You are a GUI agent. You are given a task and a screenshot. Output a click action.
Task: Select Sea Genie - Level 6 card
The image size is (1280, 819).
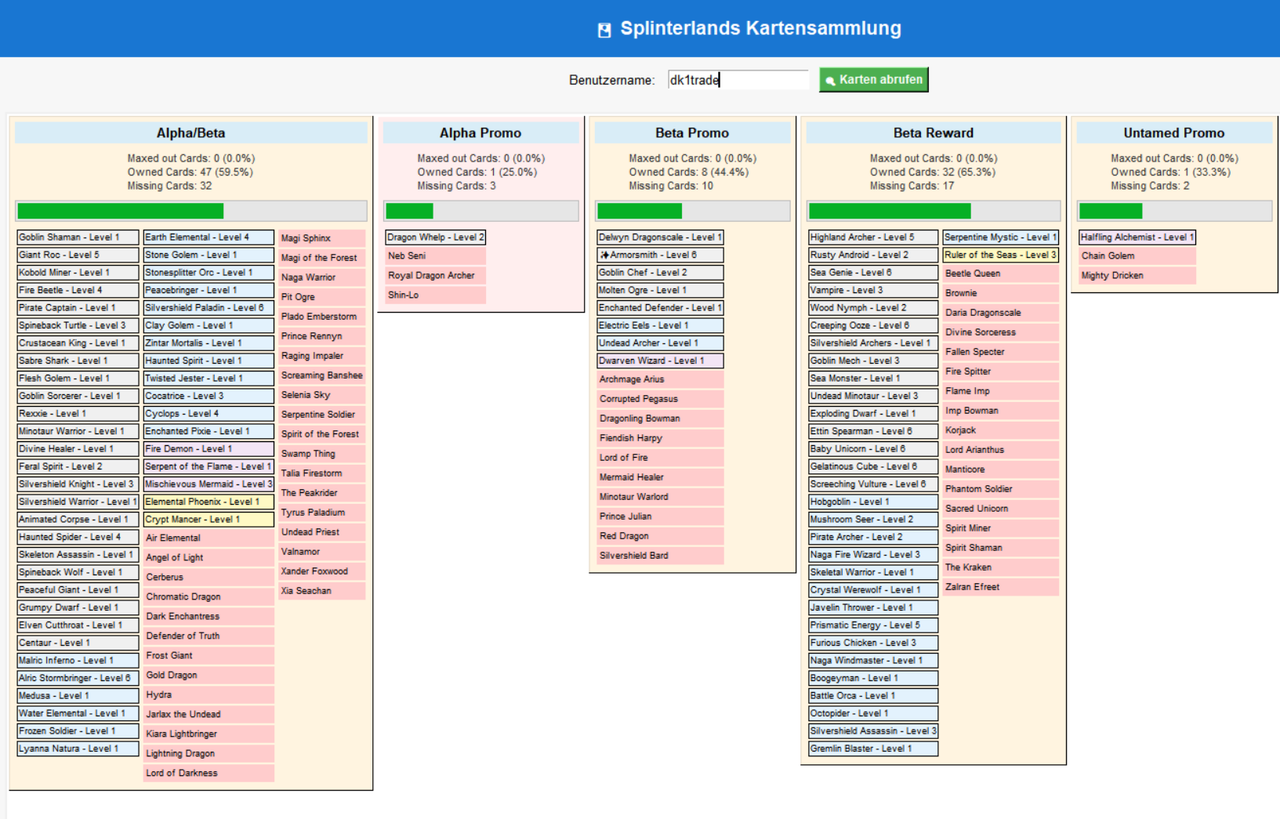coord(873,273)
